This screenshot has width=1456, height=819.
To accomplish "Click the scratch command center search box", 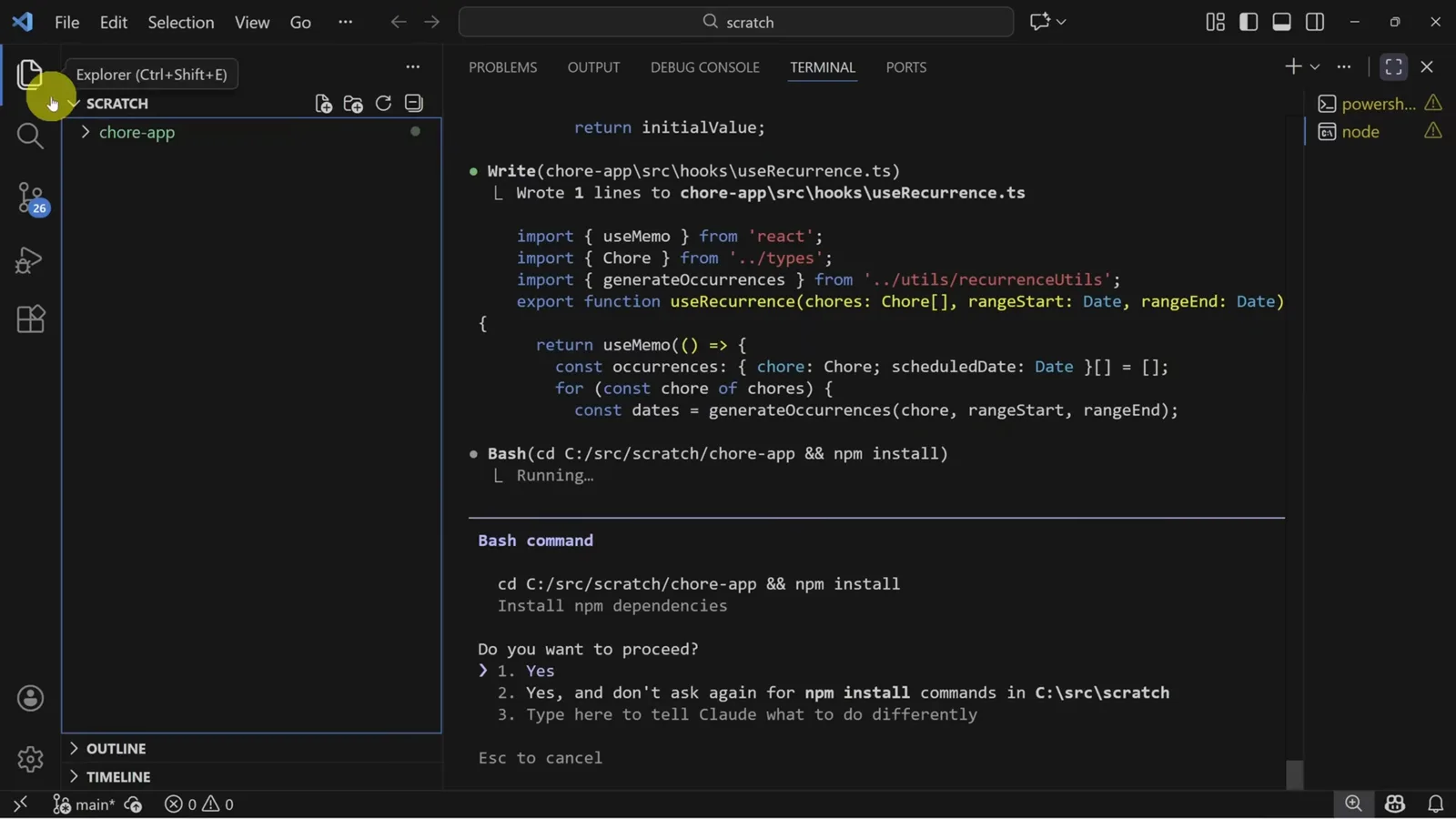I will click(735, 22).
